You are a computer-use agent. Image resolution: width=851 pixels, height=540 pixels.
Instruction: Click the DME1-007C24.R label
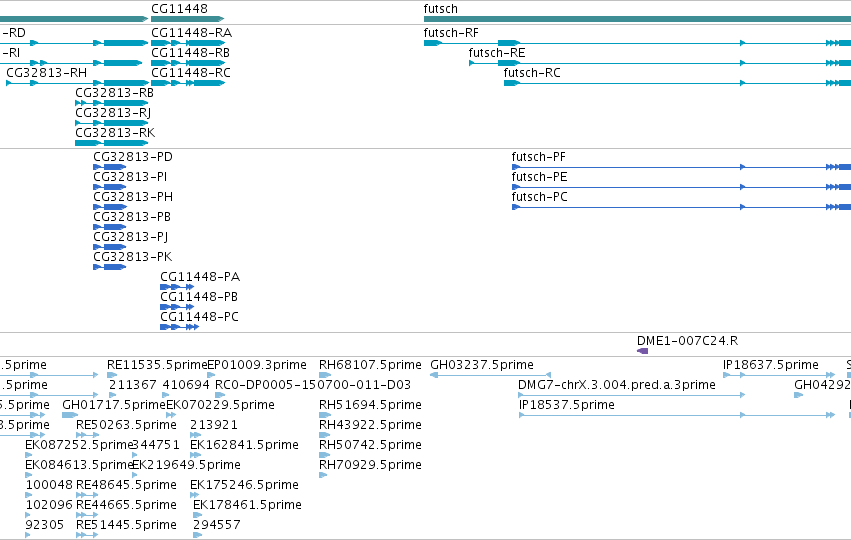coord(687,341)
